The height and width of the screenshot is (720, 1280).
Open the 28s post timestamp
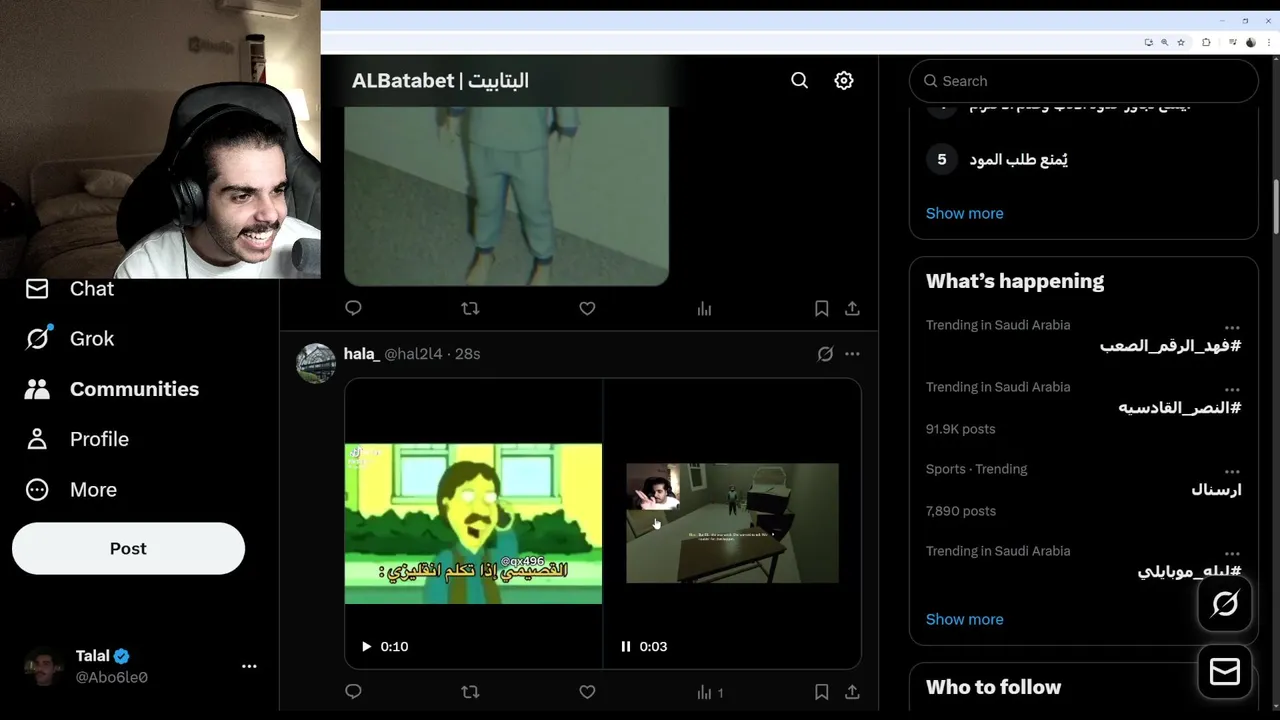pos(467,353)
